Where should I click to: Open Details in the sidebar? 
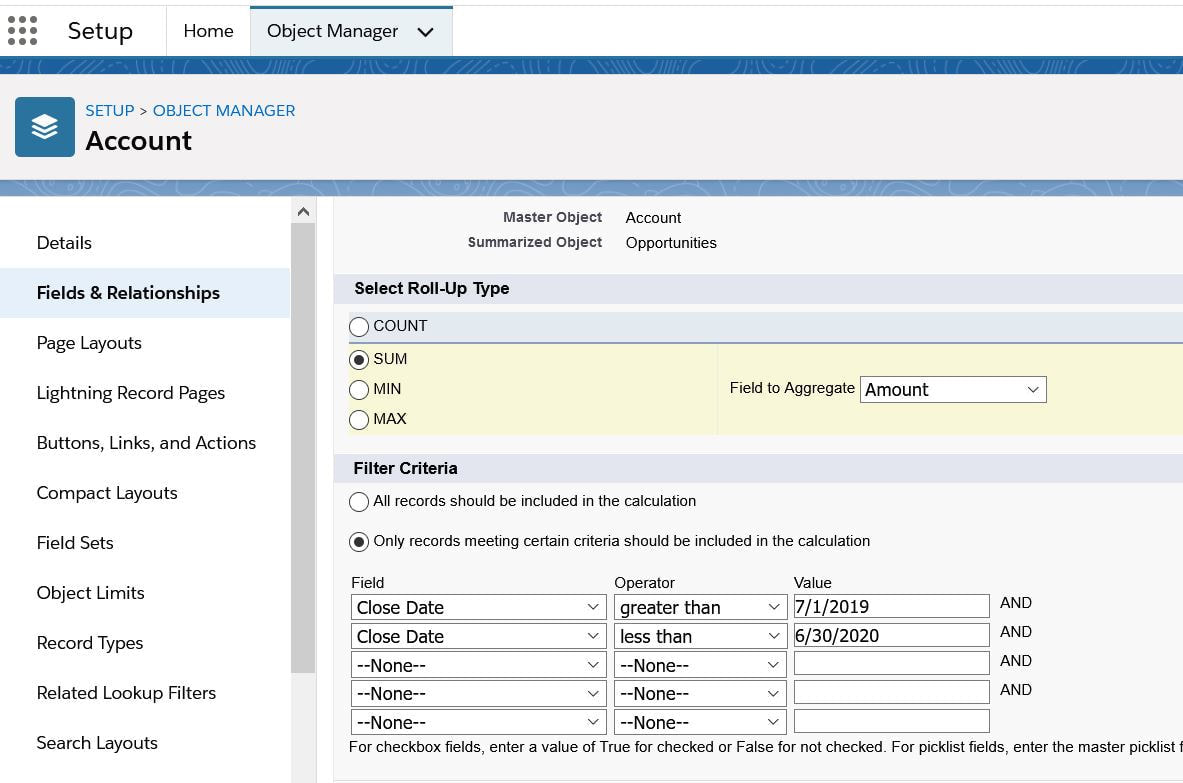point(64,243)
